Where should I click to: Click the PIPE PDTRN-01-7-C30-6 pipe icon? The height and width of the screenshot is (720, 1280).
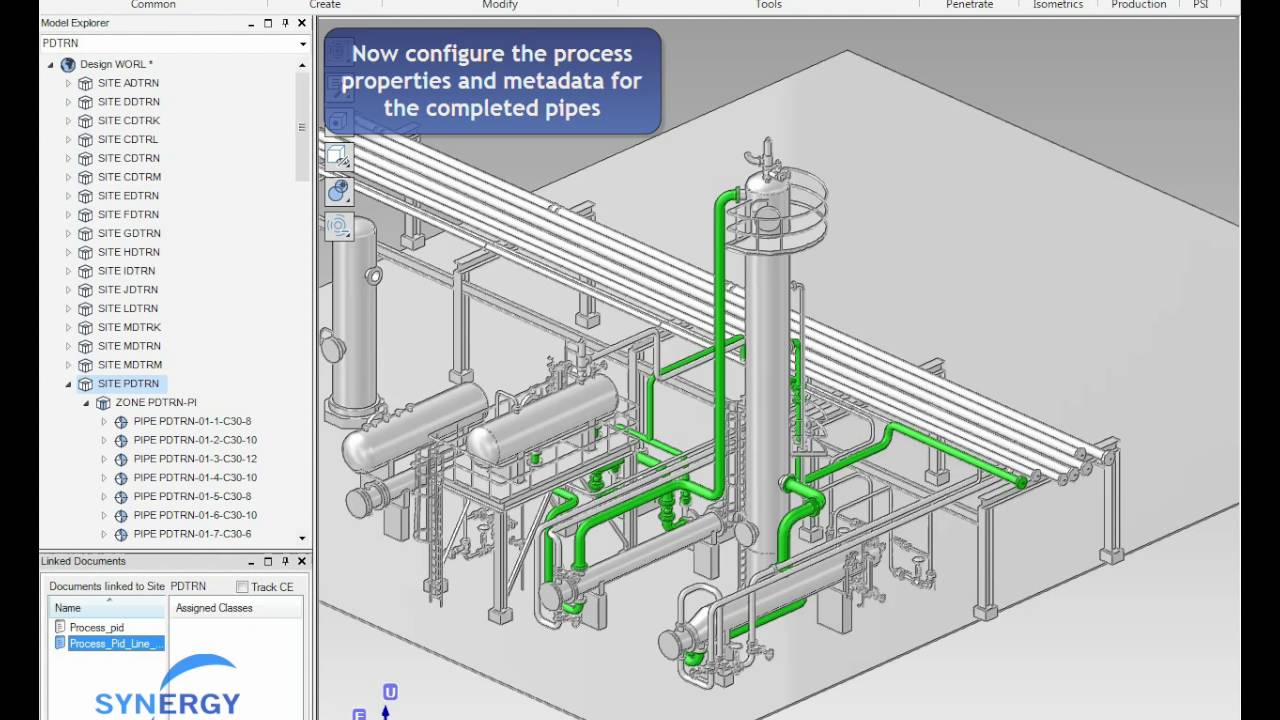[121, 534]
